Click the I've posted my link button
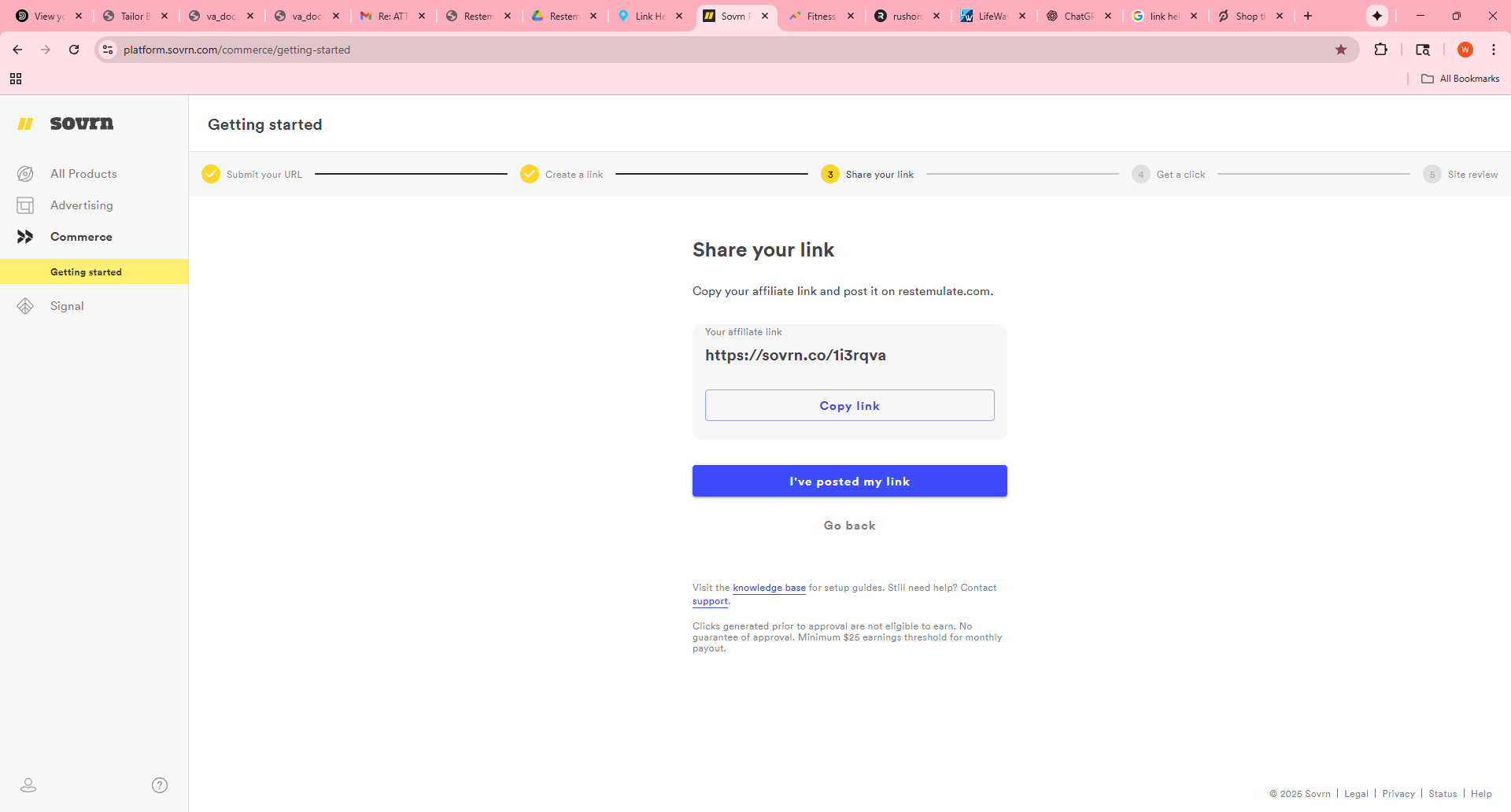This screenshot has height=812, width=1511. (849, 481)
